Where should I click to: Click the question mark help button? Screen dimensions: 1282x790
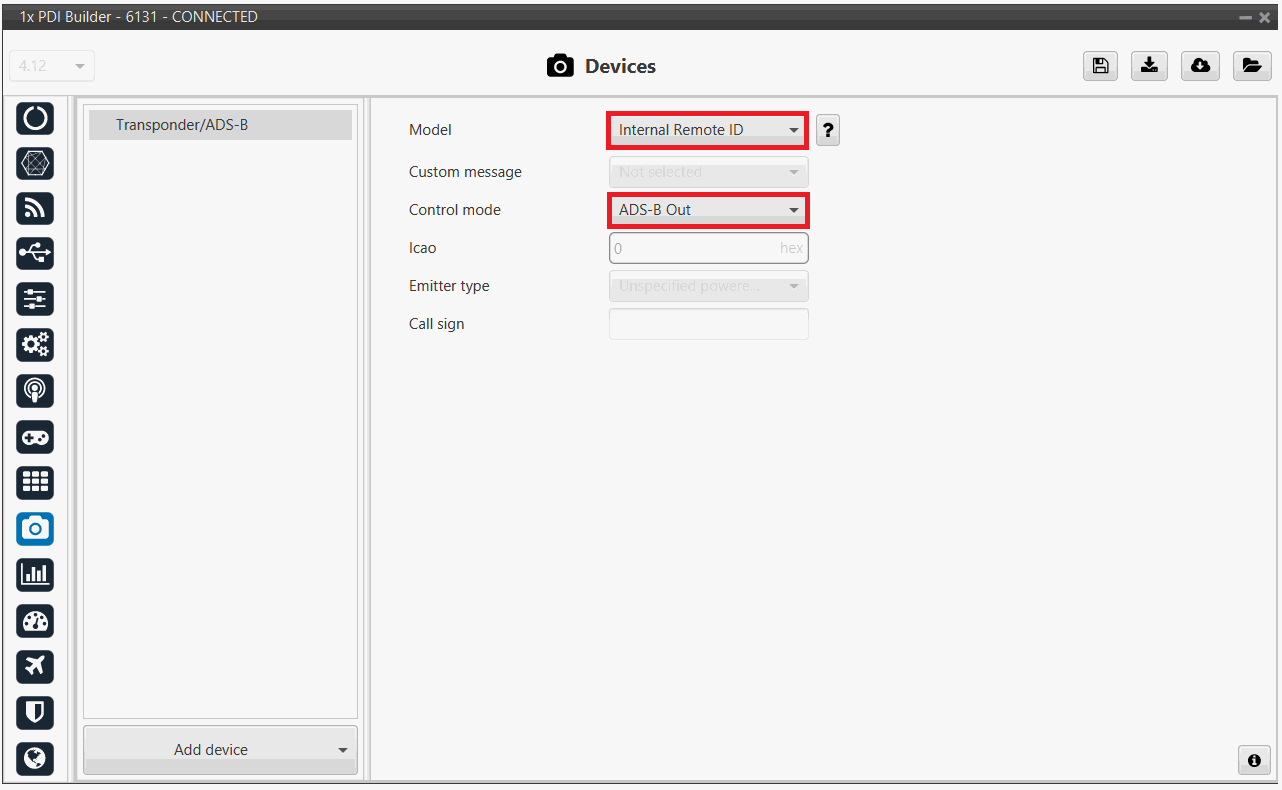[828, 130]
